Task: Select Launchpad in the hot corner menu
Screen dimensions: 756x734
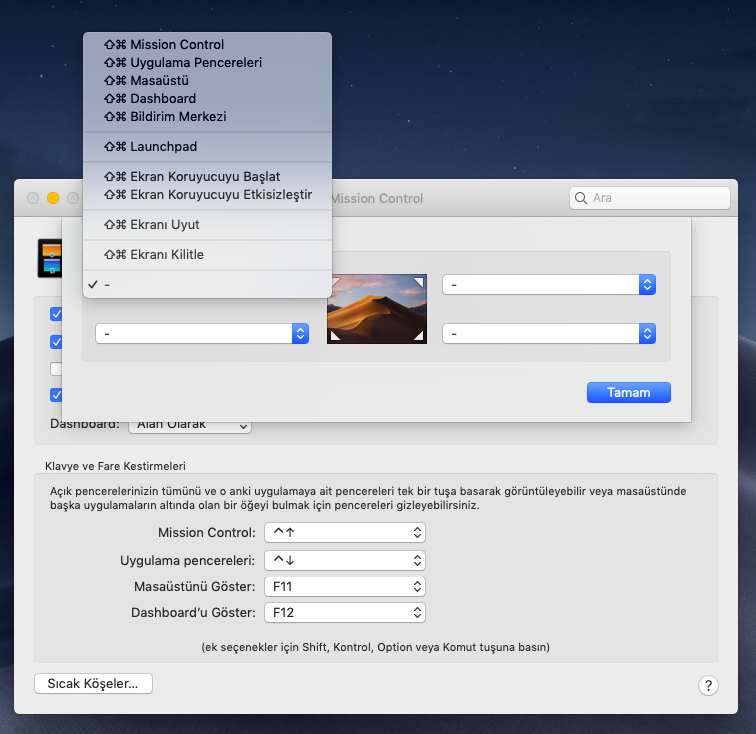Action: [x=163, y=147]
